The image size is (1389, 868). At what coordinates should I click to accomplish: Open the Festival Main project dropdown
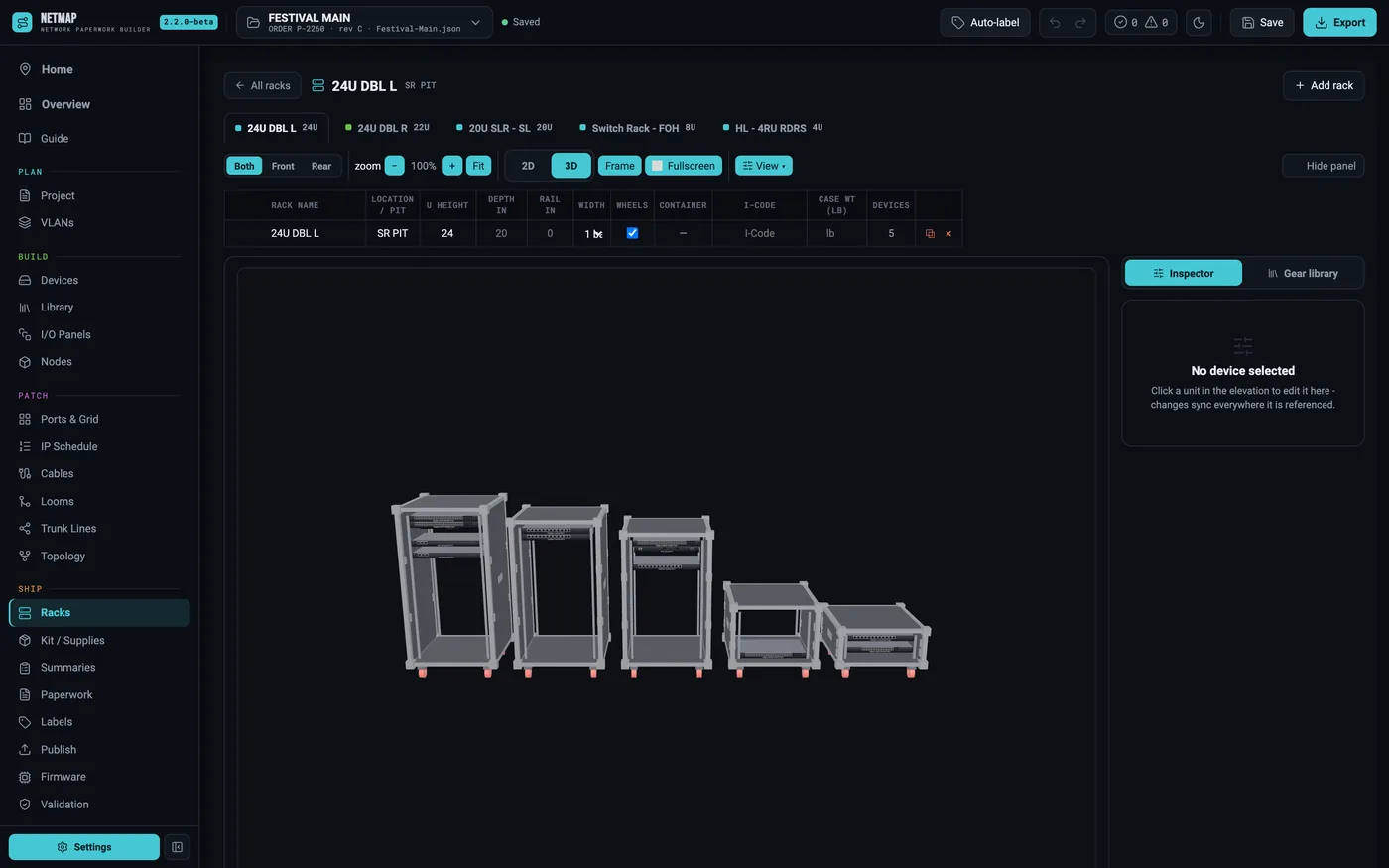coord(364,22)
